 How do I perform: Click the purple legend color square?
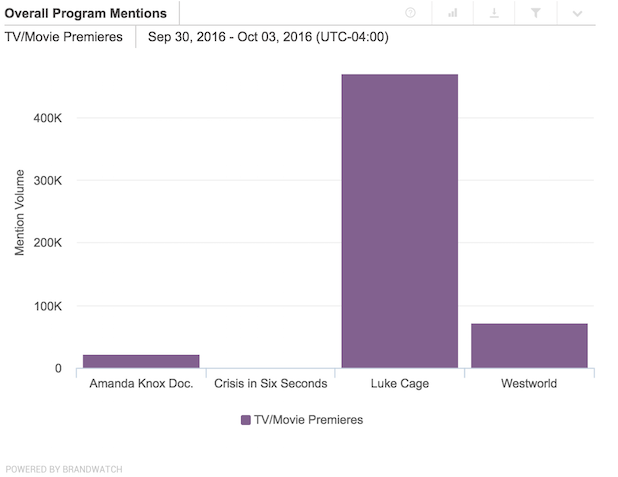[246, 420]
